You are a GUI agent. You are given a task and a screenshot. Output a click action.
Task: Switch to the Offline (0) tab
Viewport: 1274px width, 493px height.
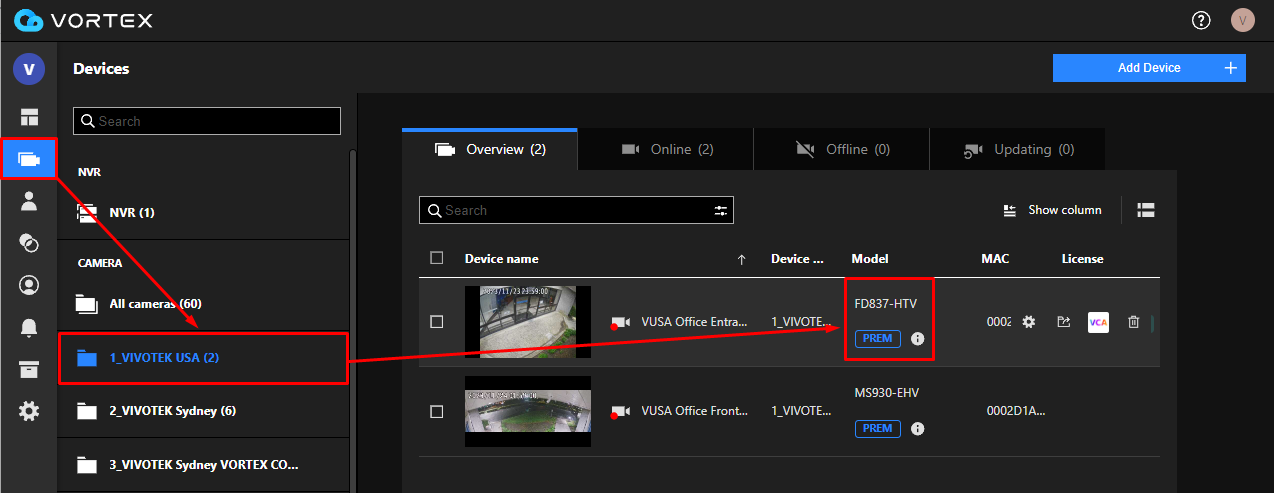[x=842, y=150]
